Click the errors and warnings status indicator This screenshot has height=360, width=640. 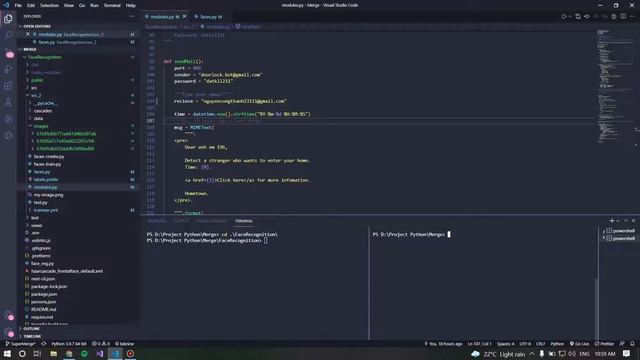101,344
